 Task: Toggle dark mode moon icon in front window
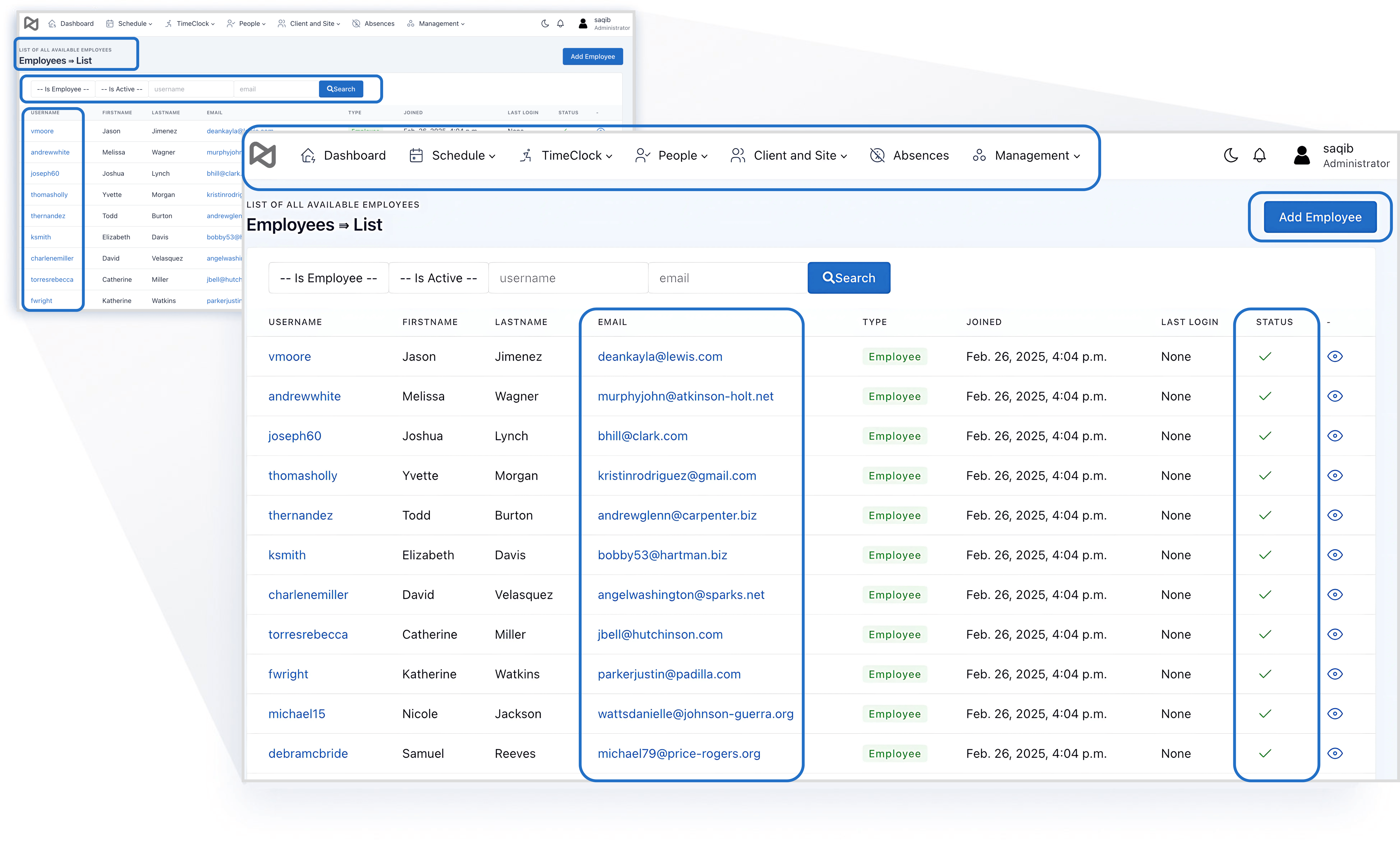click(1231, 155)
